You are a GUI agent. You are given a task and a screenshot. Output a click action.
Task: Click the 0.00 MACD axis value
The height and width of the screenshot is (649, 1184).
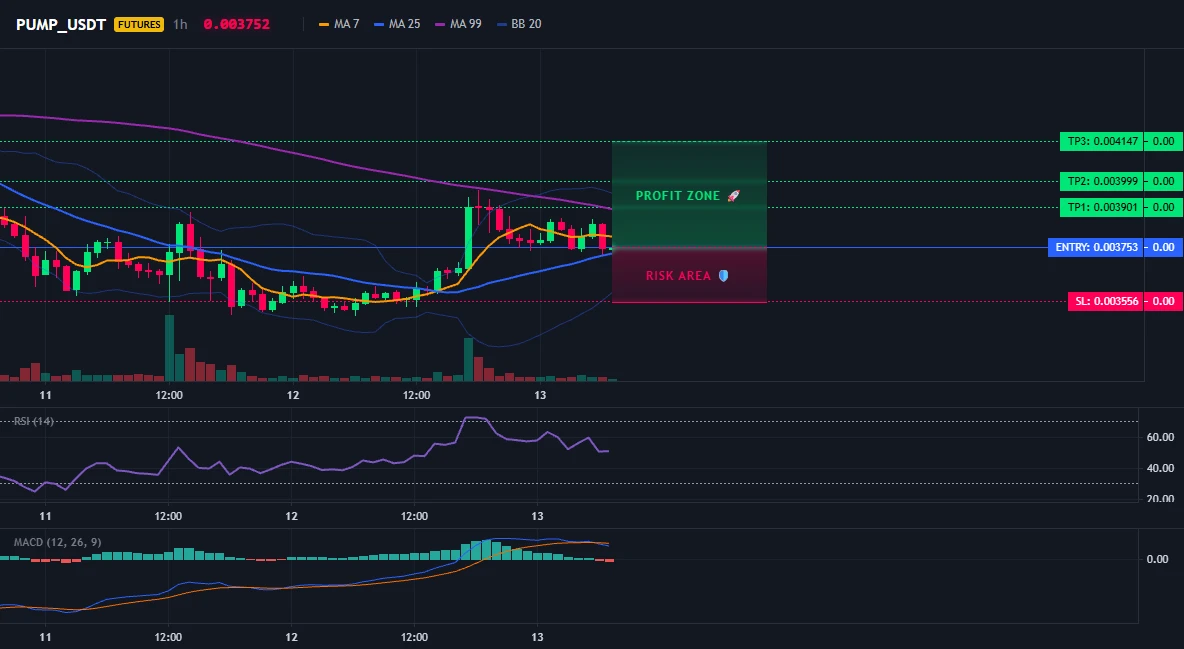(x=1158, y=559)
